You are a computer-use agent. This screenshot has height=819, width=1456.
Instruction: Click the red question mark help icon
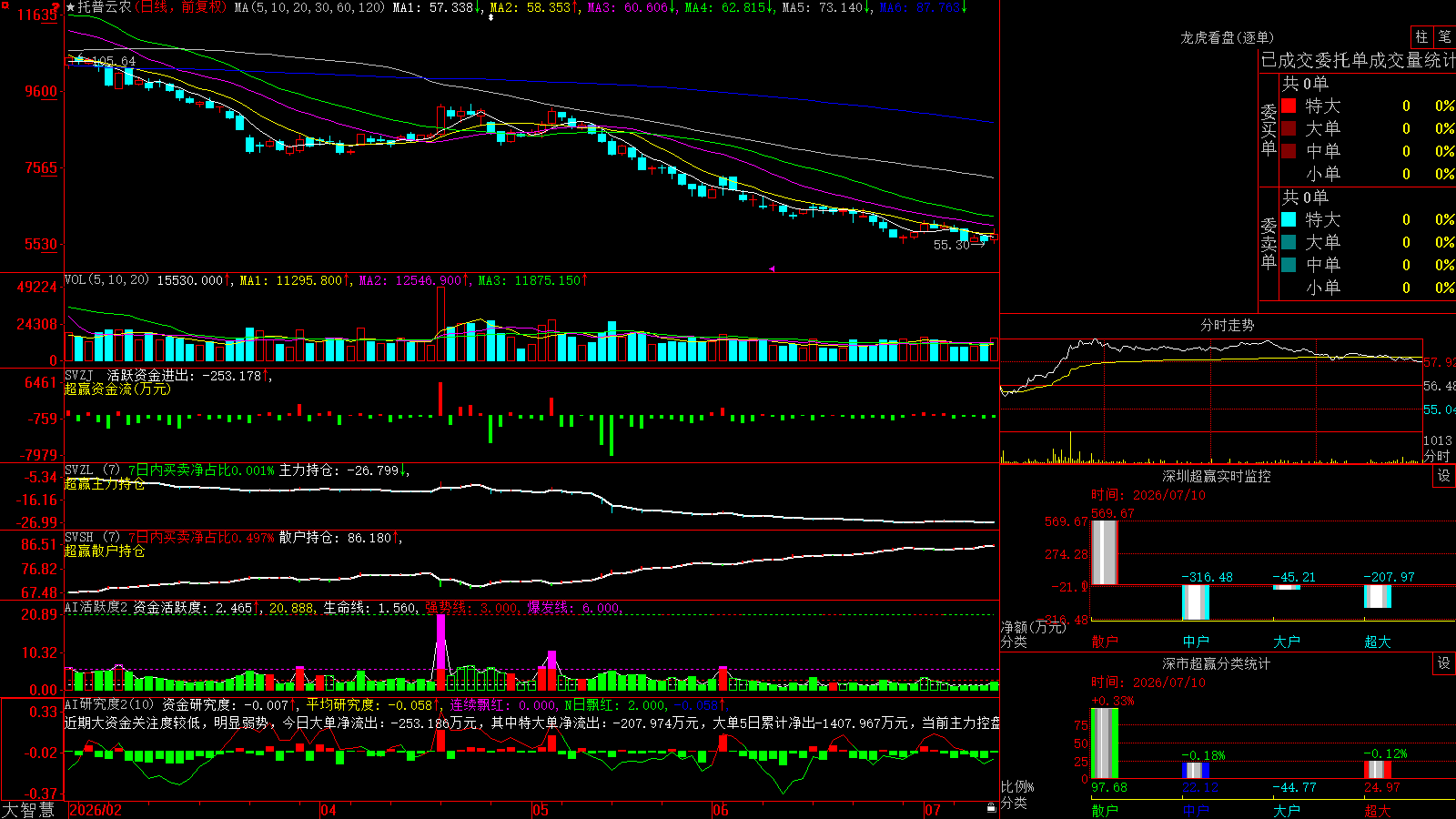tap(56, 6)
